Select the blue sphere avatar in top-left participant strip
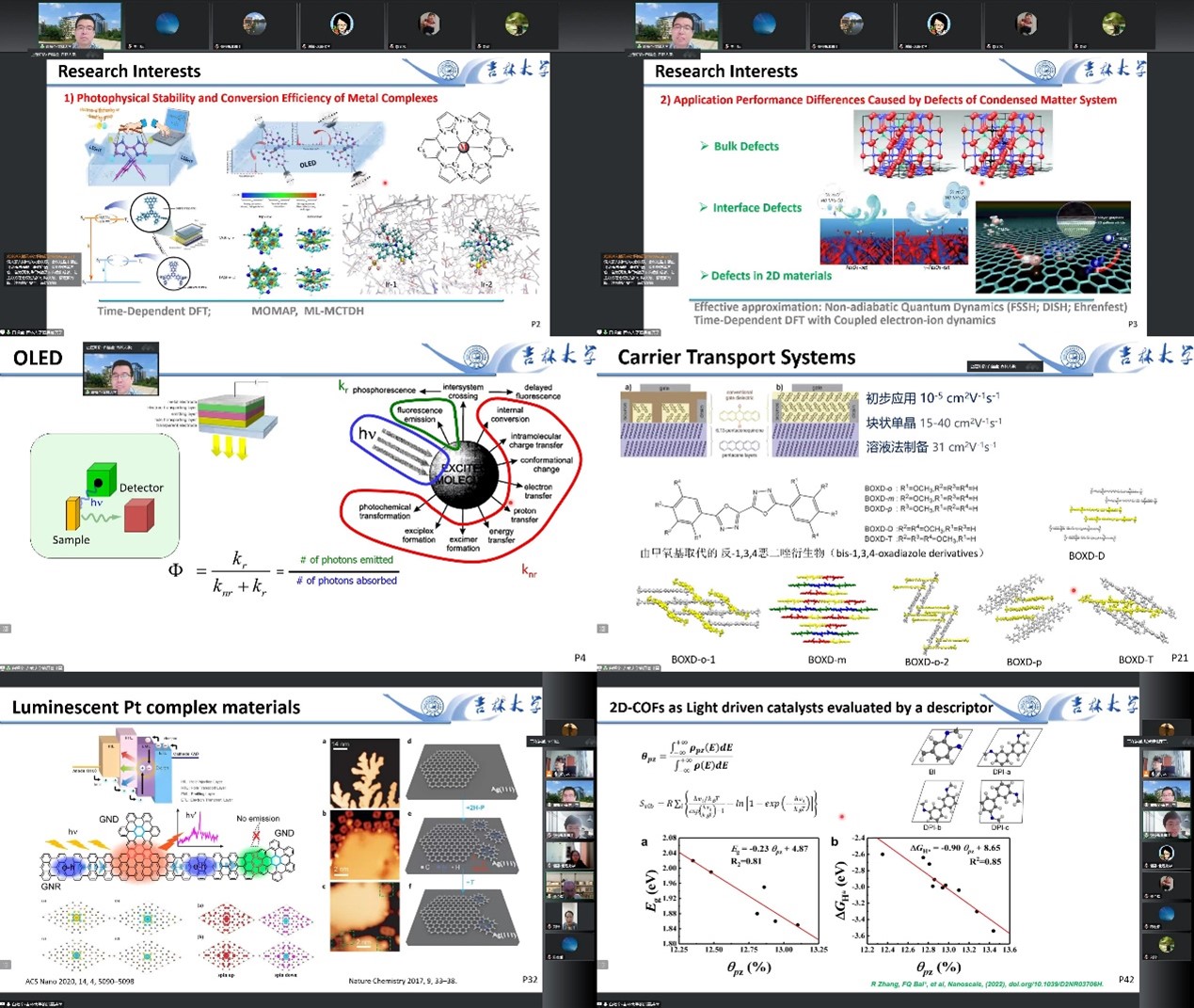This screenshot has height=1008, width=1194. point(167,24)
